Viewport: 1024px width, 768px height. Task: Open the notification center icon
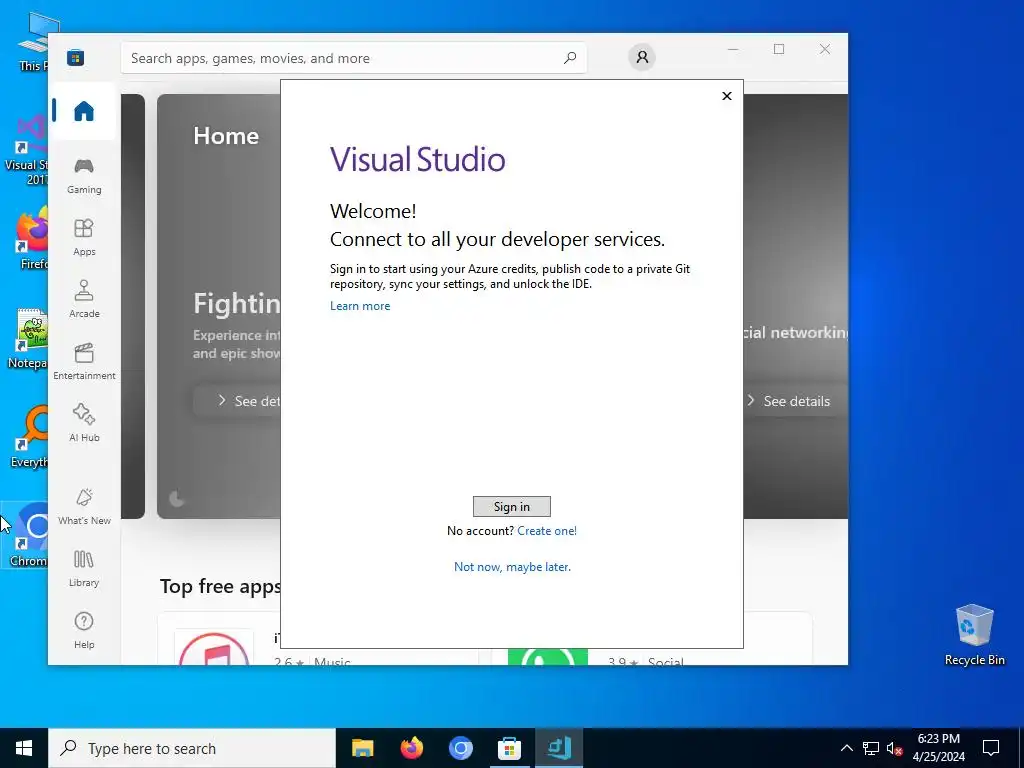point(991,748)
